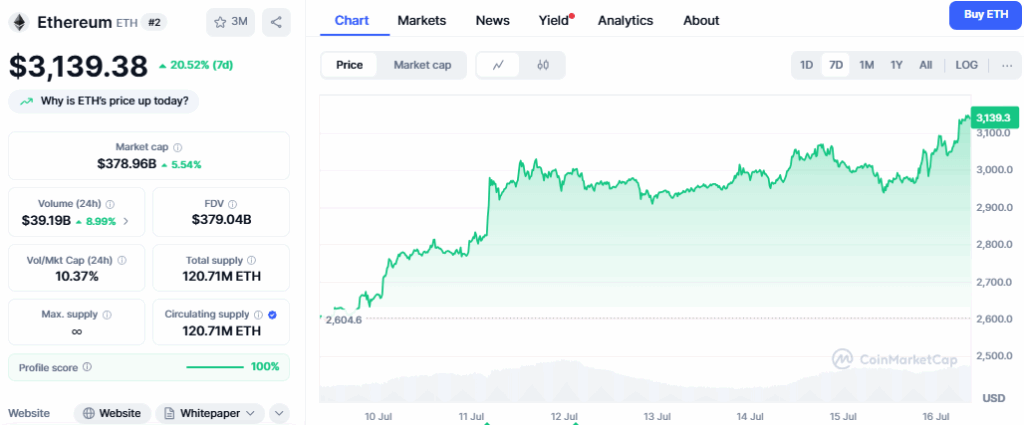Click the Buy ETH button
Screen dimensions: 1024x425
985,15
